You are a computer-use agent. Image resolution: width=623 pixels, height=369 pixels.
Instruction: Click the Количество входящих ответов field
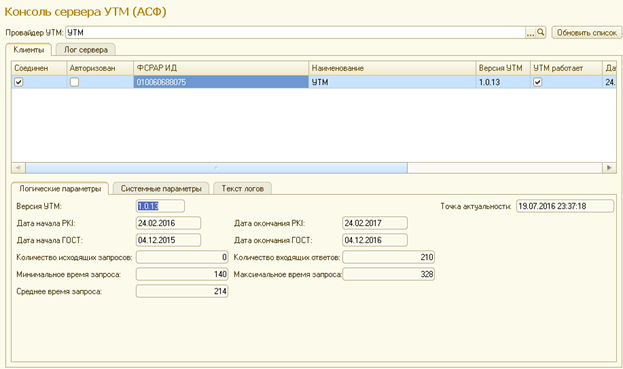coord(389,257)
